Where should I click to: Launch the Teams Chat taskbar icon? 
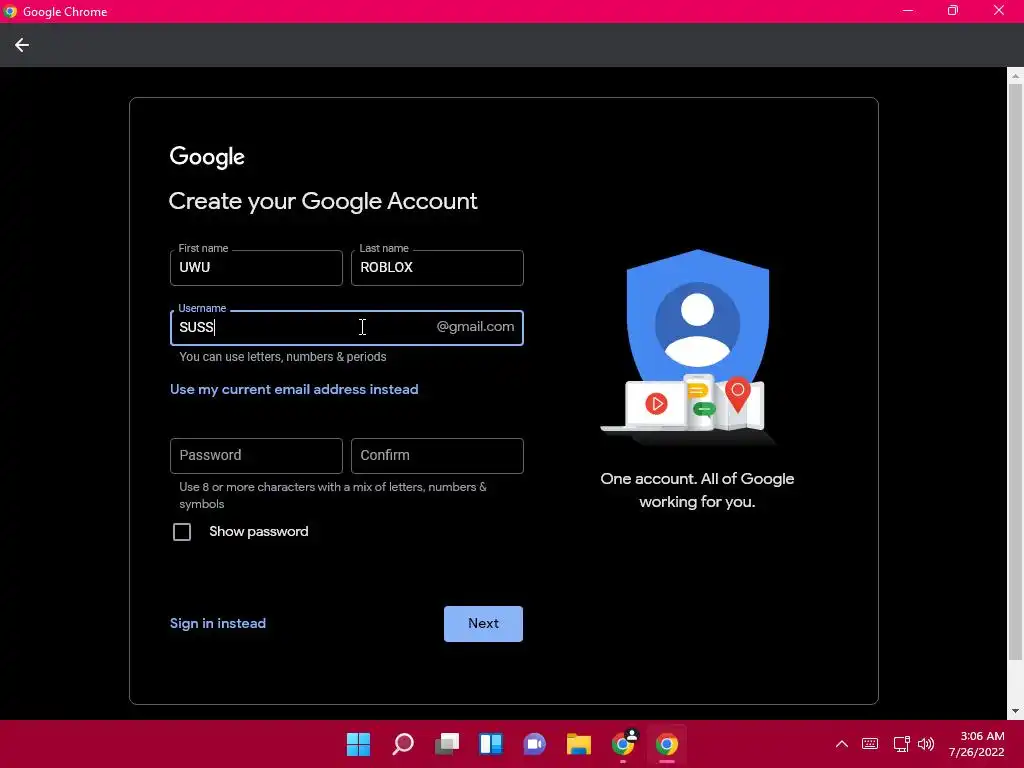click(534, 744)
